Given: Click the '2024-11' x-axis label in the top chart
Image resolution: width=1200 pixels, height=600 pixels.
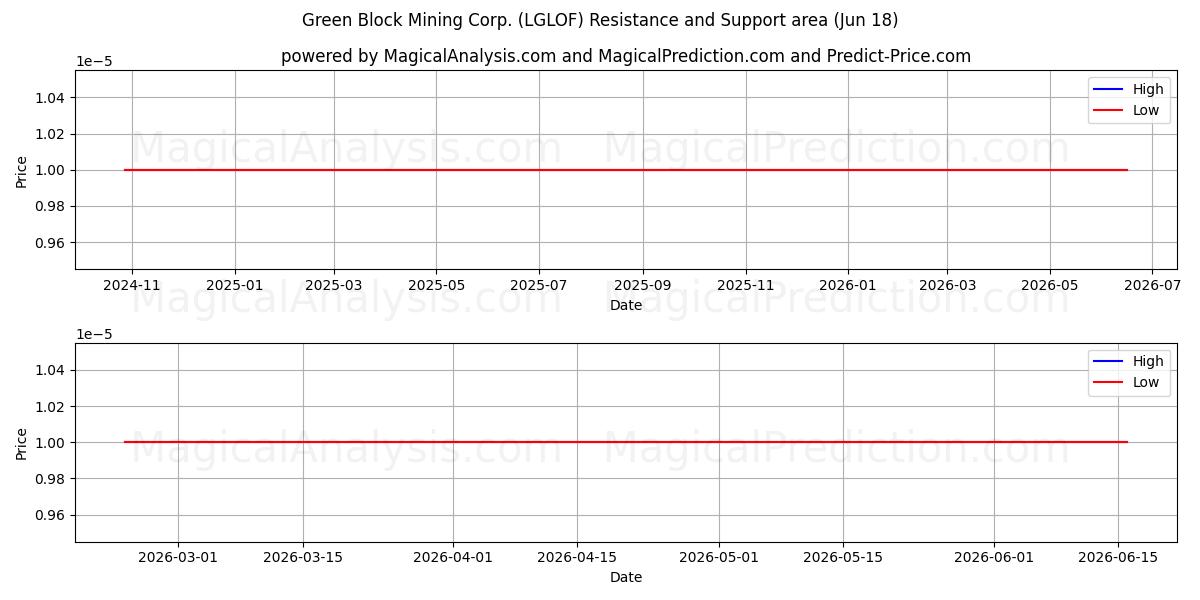Looking at the screenshot, I should coord(132,286).
